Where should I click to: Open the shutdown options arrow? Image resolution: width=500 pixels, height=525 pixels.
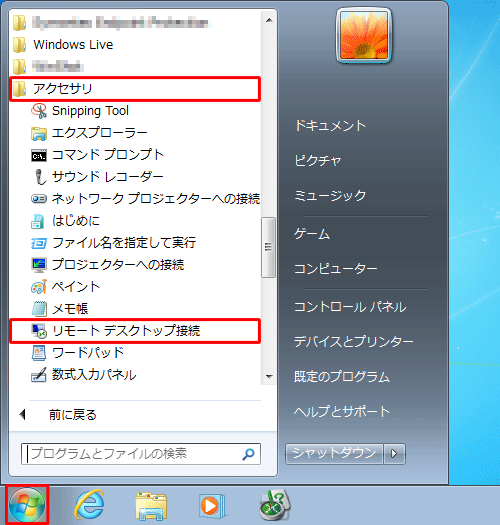[395, 454]
